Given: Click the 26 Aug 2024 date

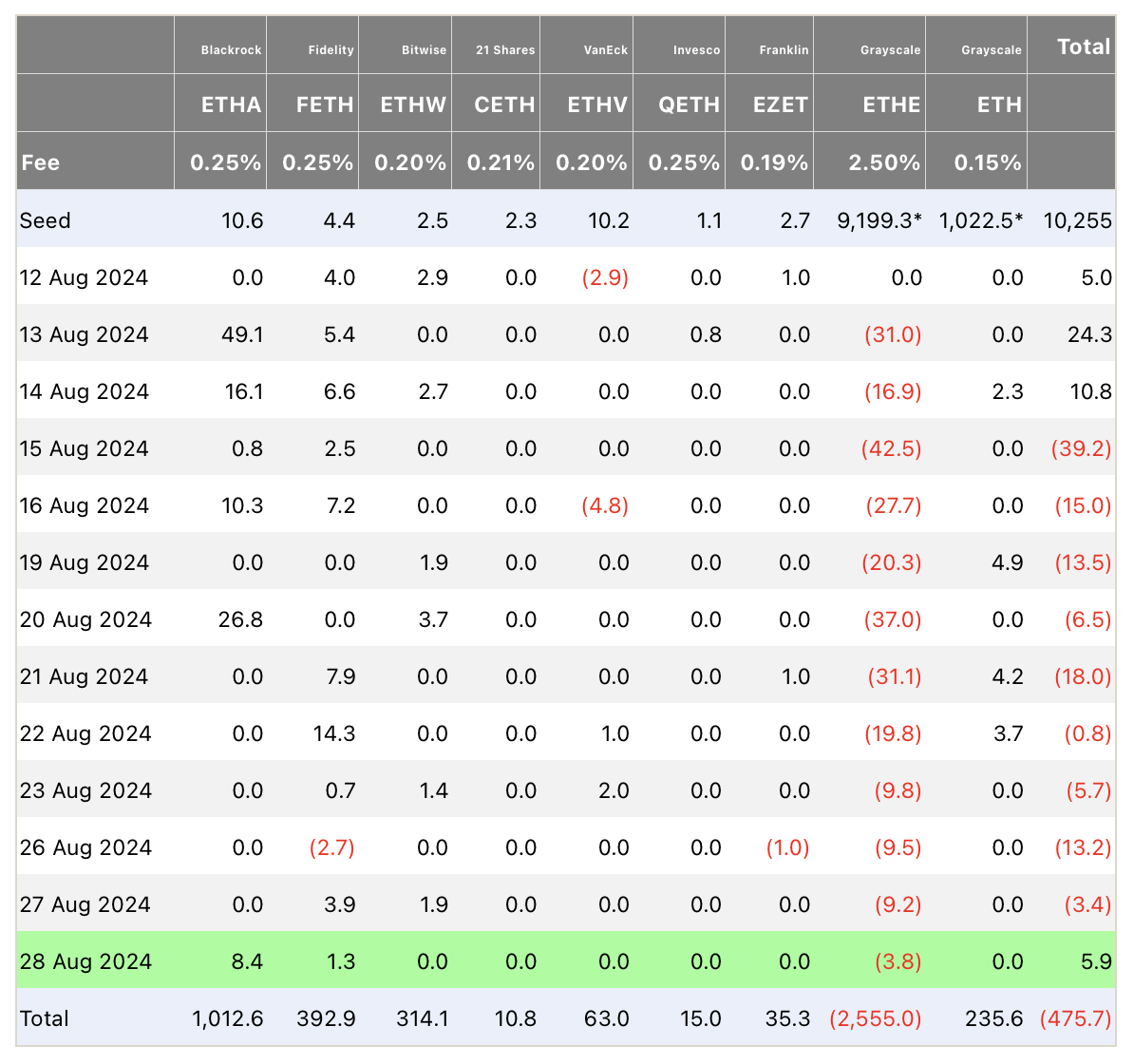Looking at the screenshot, I should pos(85,847).
